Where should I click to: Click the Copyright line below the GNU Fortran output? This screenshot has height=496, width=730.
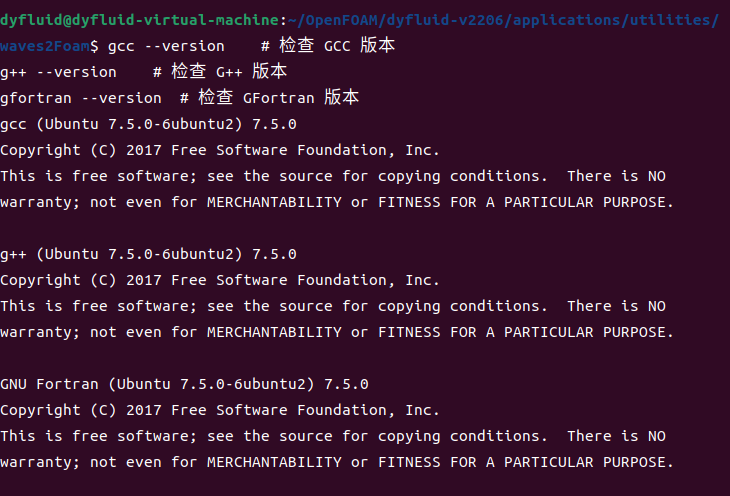(x=220, y=410)
